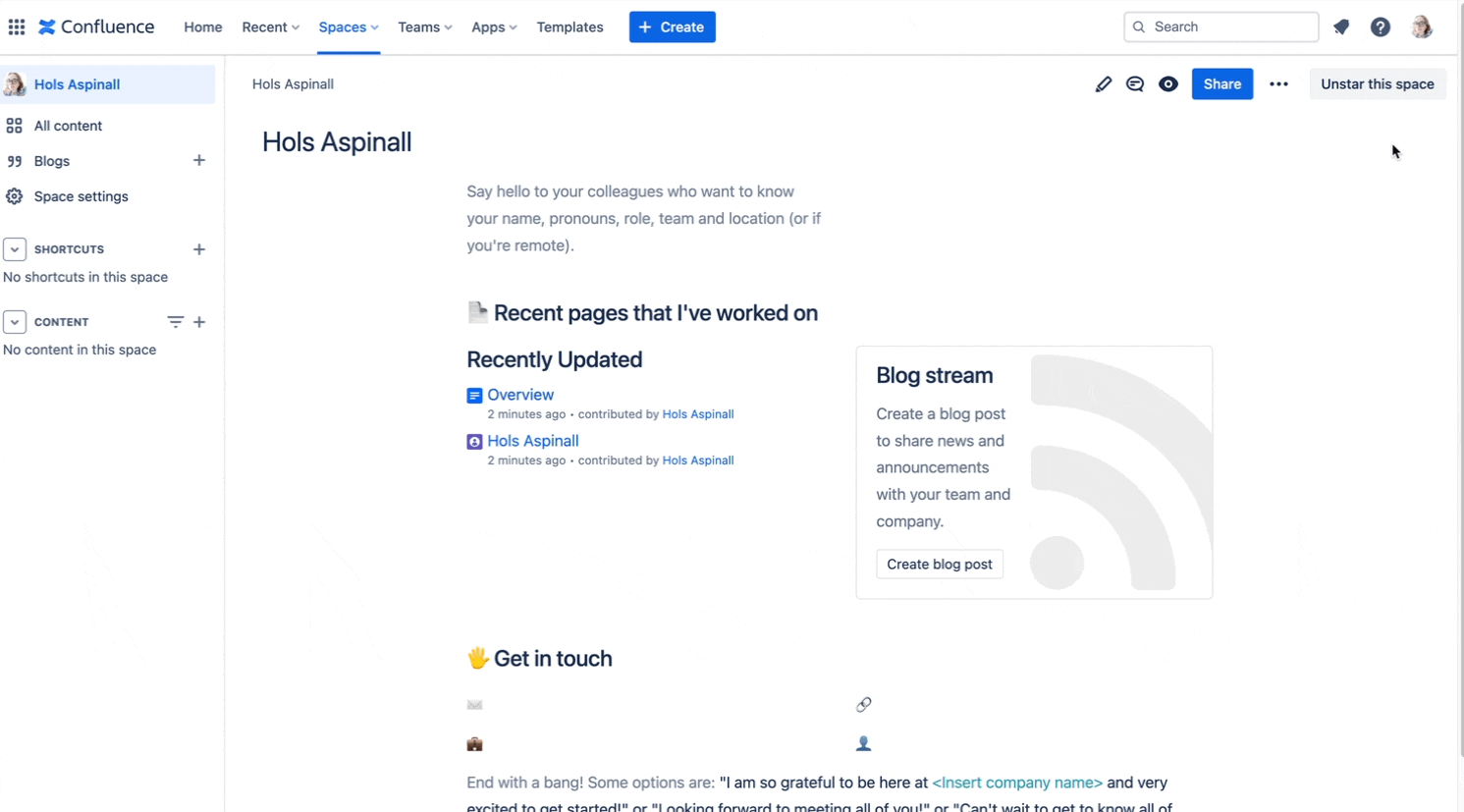Image resolution: width=1464 pixels, height=812 pixels.
Task: Click Unstar this space button
Action: pos(1378,84)
